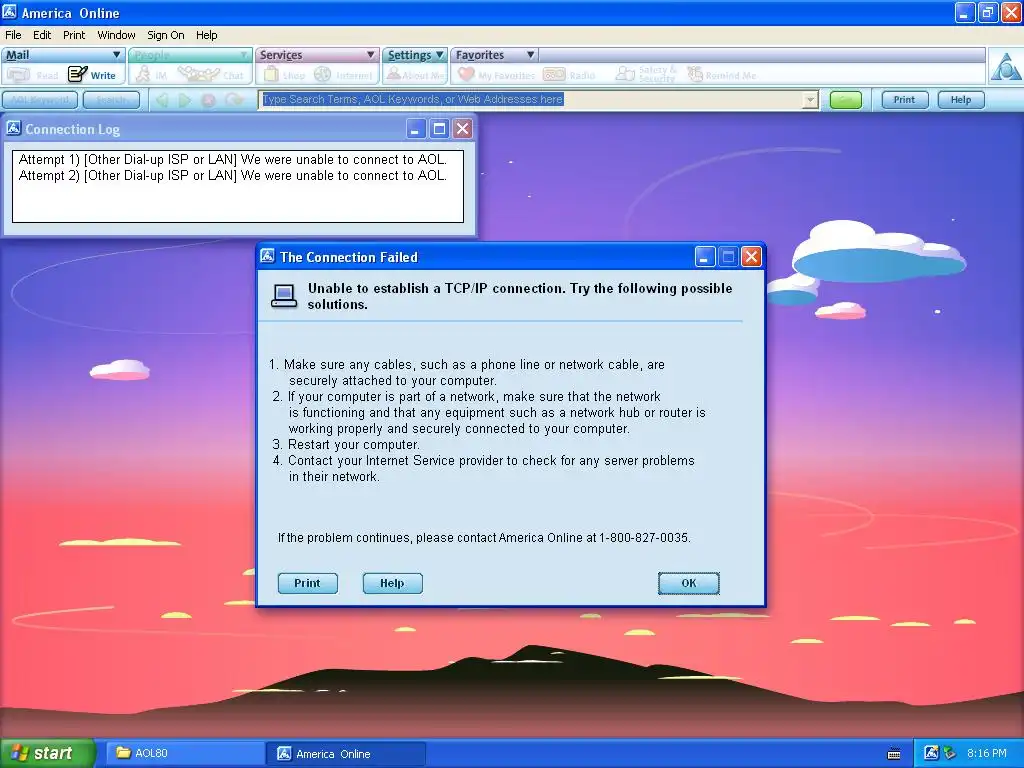
Task: Open the Sign On menu
Action: coord(165,35)
